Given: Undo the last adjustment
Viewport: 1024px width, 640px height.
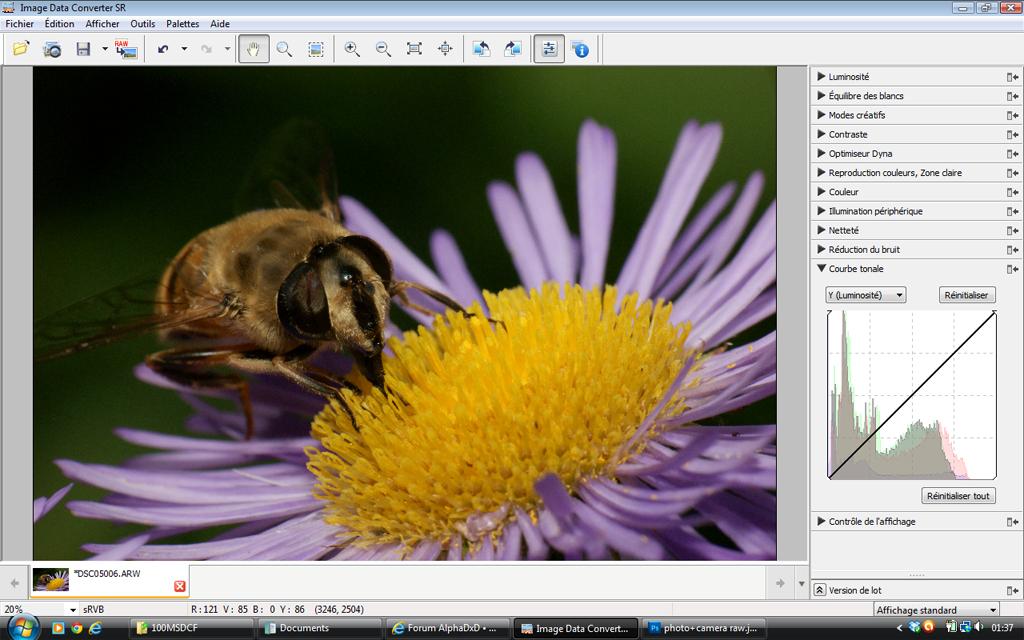Looking at the screenshot, I should point(163,49).
